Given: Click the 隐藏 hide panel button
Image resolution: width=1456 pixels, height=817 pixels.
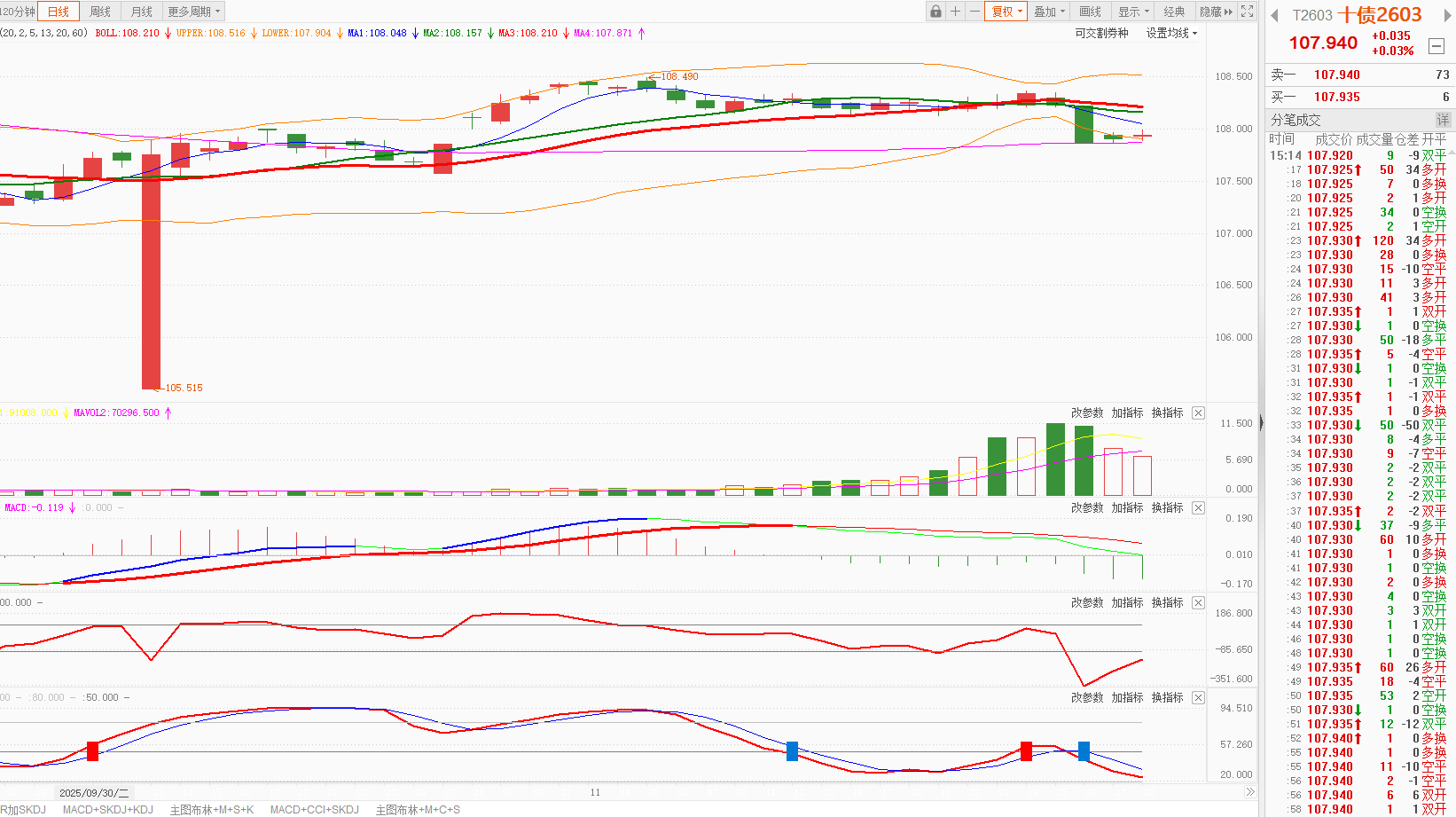Looking at the screenshot, I should coord(1216,12).
